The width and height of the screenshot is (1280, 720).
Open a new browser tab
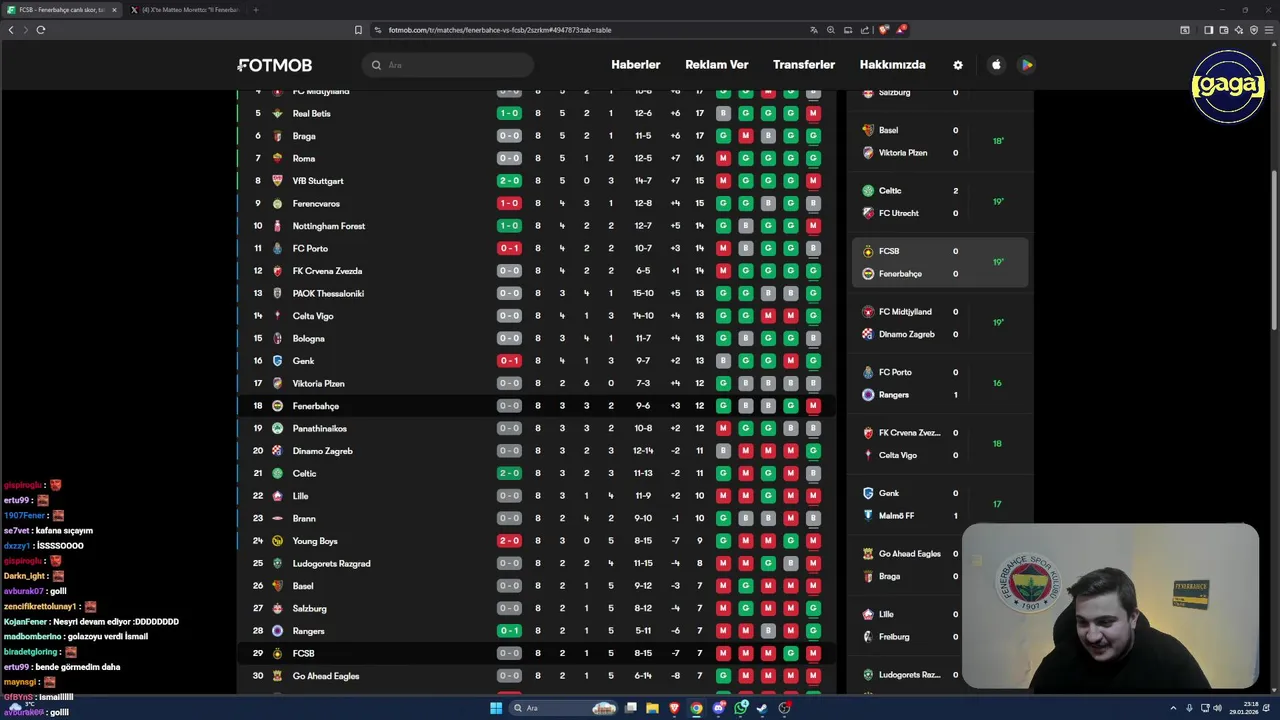pyautogui.click(x=256, y=10)
